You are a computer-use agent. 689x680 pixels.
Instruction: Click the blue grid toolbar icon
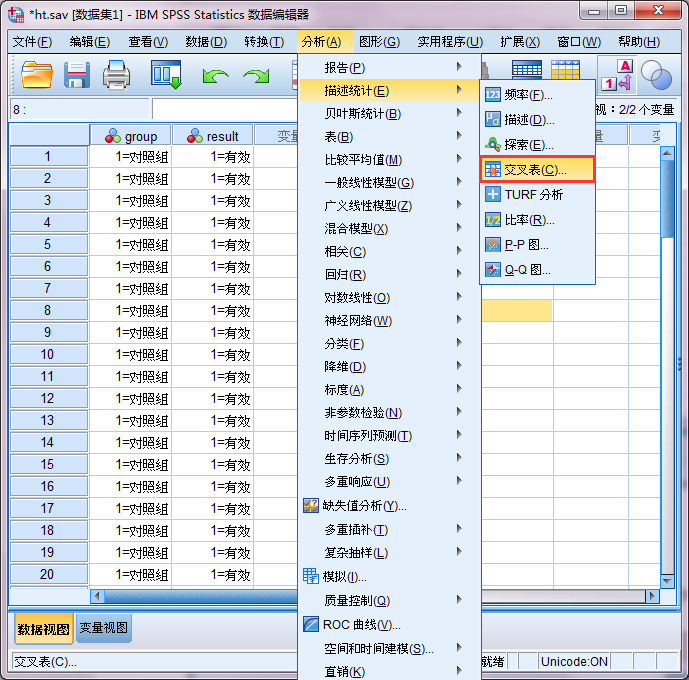(x=527, y=69)
